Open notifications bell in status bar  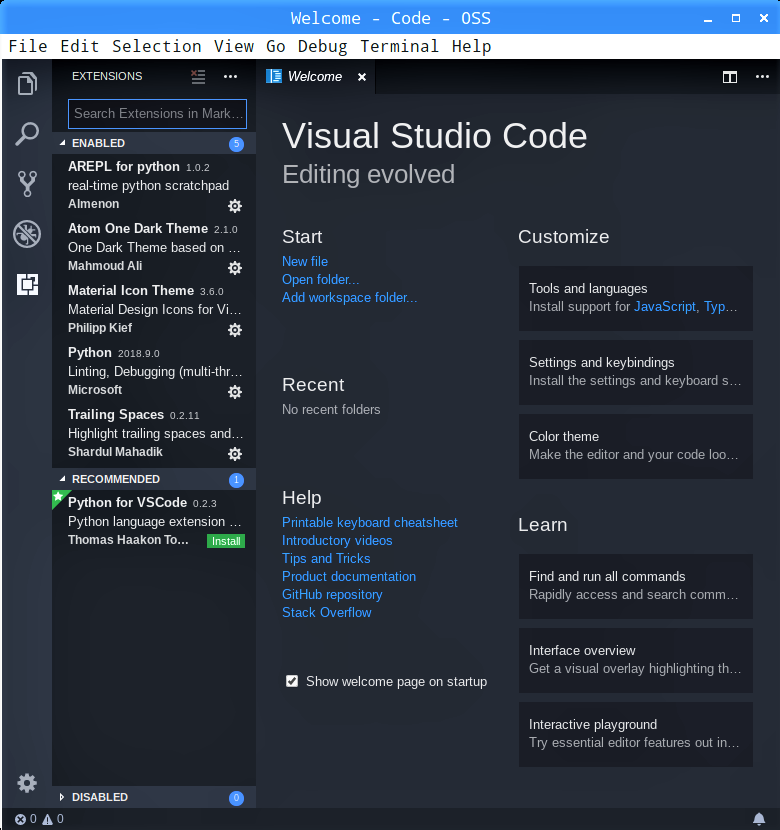click(759, 819)
